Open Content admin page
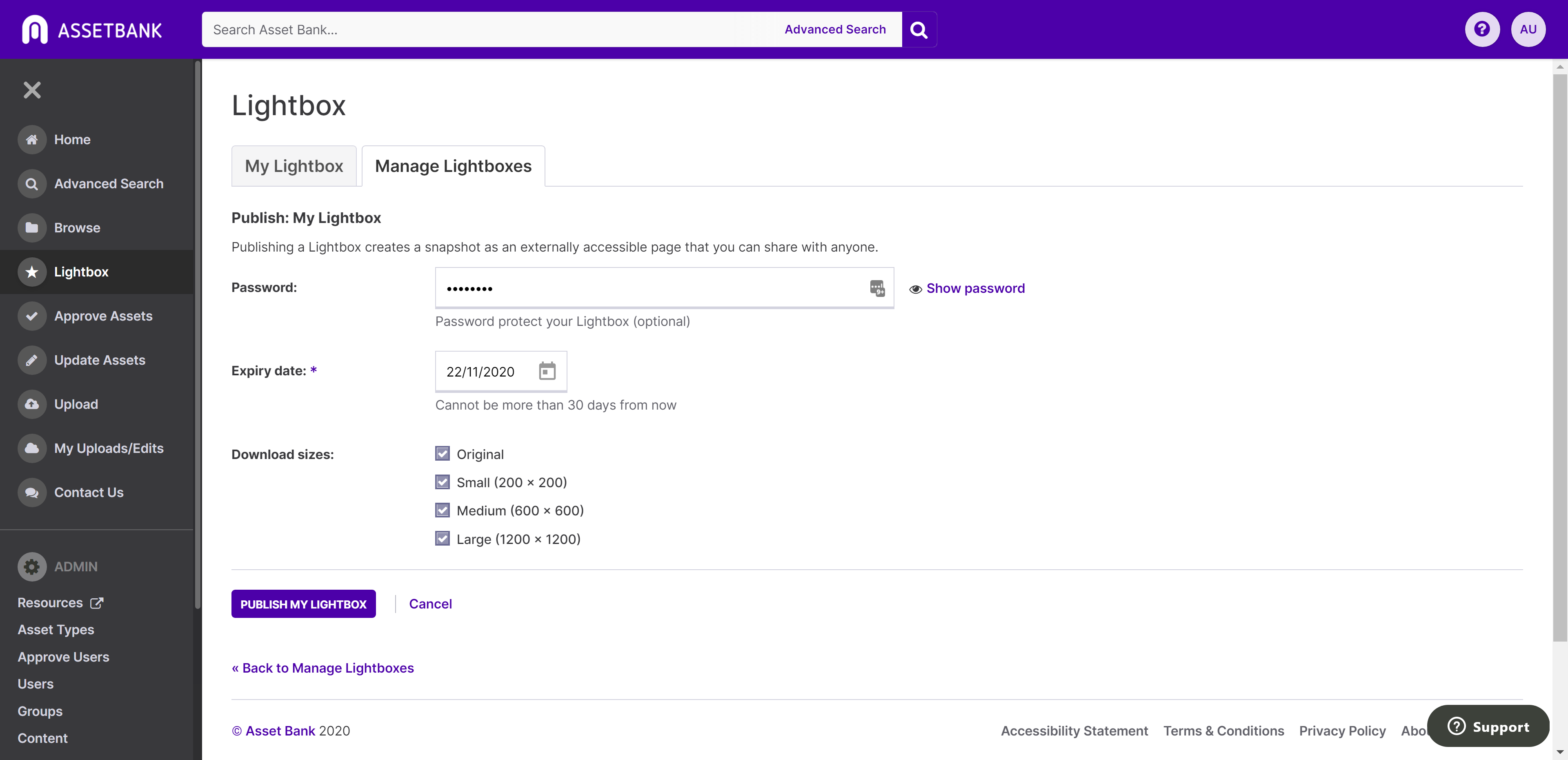The height and width of the screenshot is (760, 1568). coord(42,738)
